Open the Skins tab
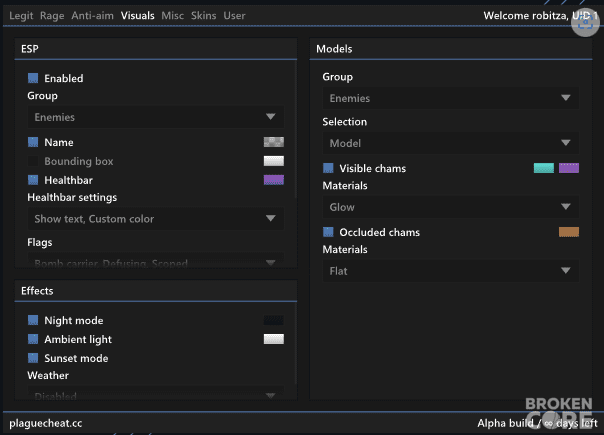Image resolution: width=604 pixels, height=435 pixels. (203, 16)
